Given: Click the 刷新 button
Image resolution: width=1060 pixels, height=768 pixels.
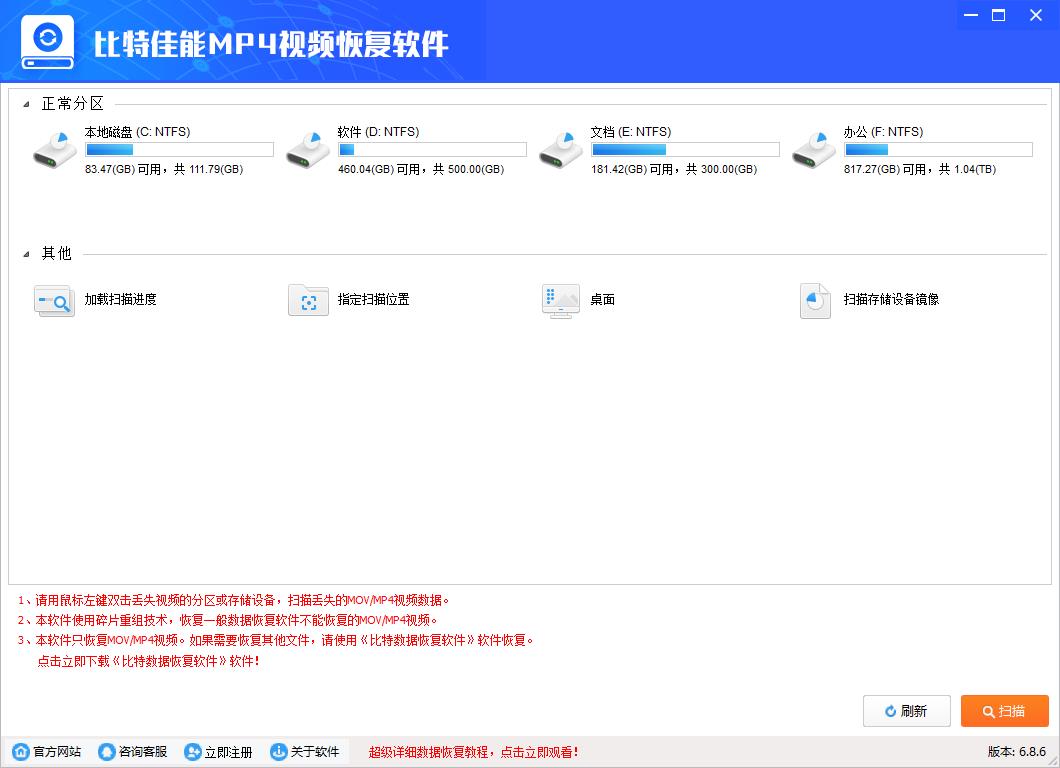Looking at the screenshot, I should pos(906,711).
